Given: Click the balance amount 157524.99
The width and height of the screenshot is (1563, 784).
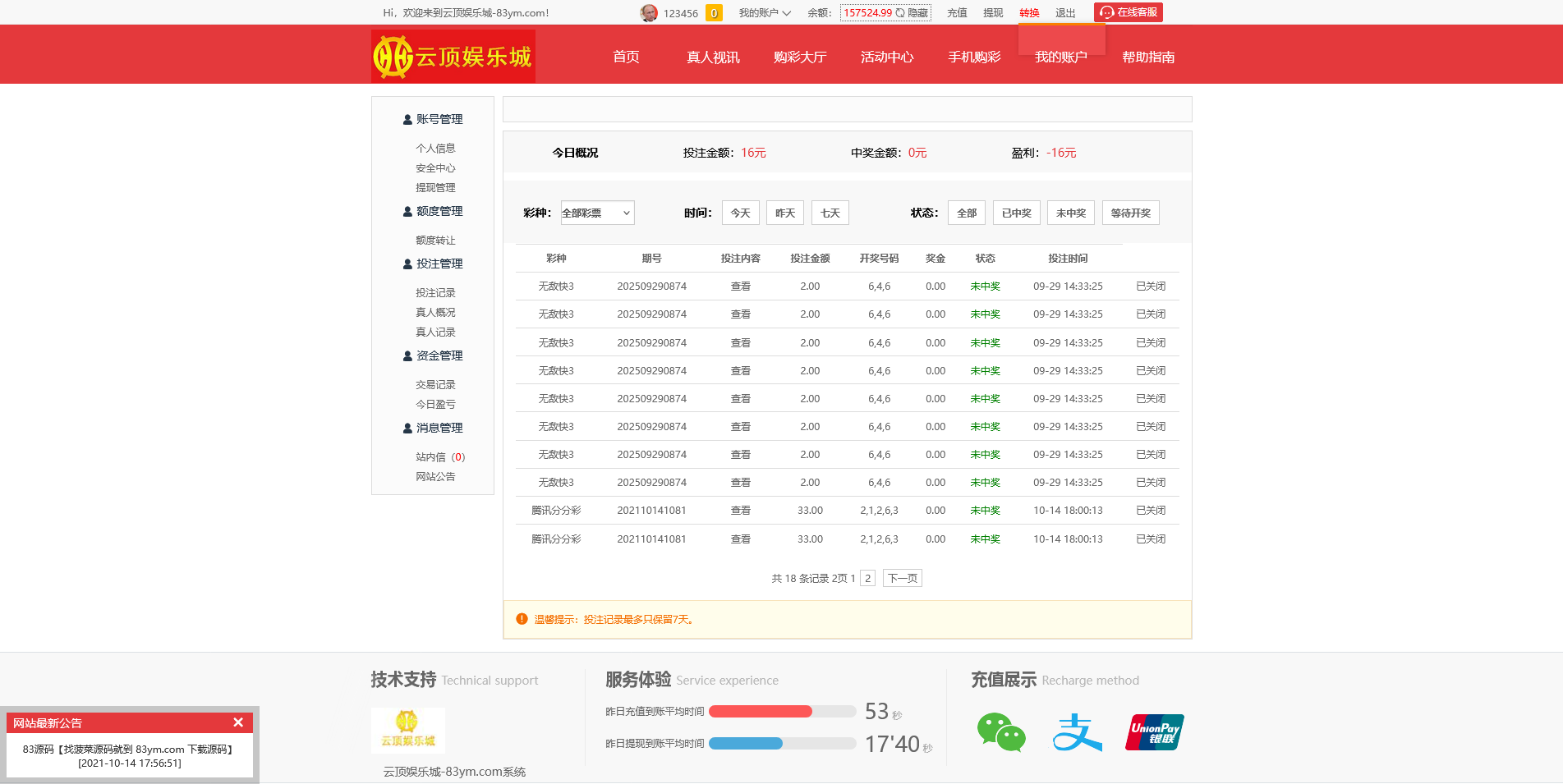Looking at the screenshot, I should pyautogui.click(x=867, y=13).
